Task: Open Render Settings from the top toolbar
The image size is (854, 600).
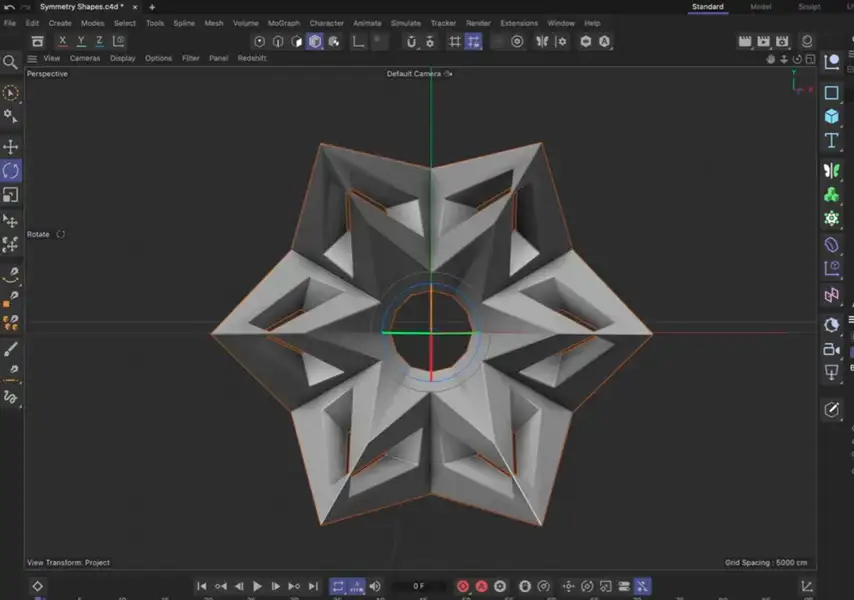Action: 781,41
